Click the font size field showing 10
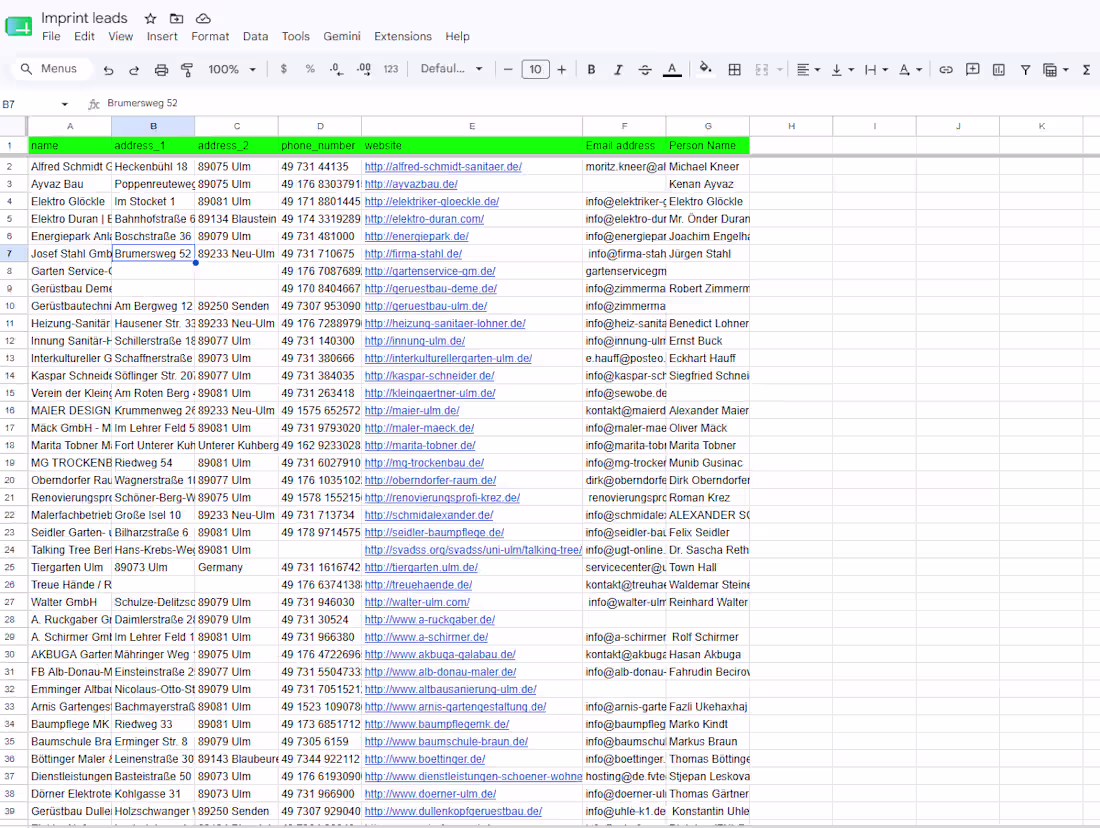The image size is (1100, 828). point(535,69)
